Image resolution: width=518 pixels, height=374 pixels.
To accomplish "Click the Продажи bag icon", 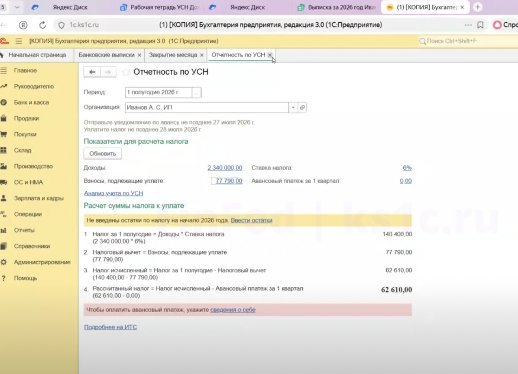I will (3, 118).
